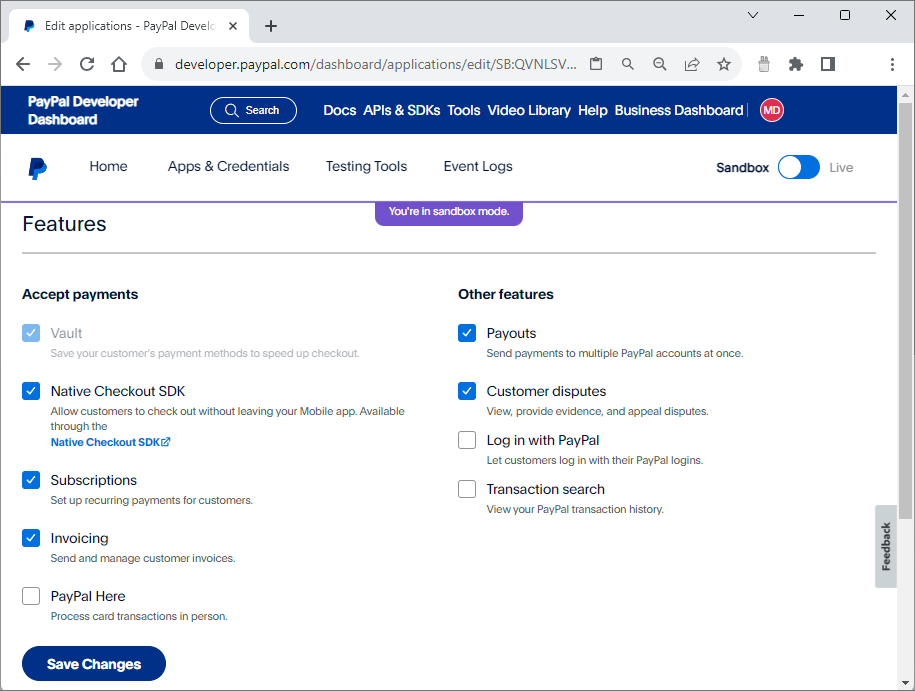Open the MD profile avatar menu

(x=771, y=110)
